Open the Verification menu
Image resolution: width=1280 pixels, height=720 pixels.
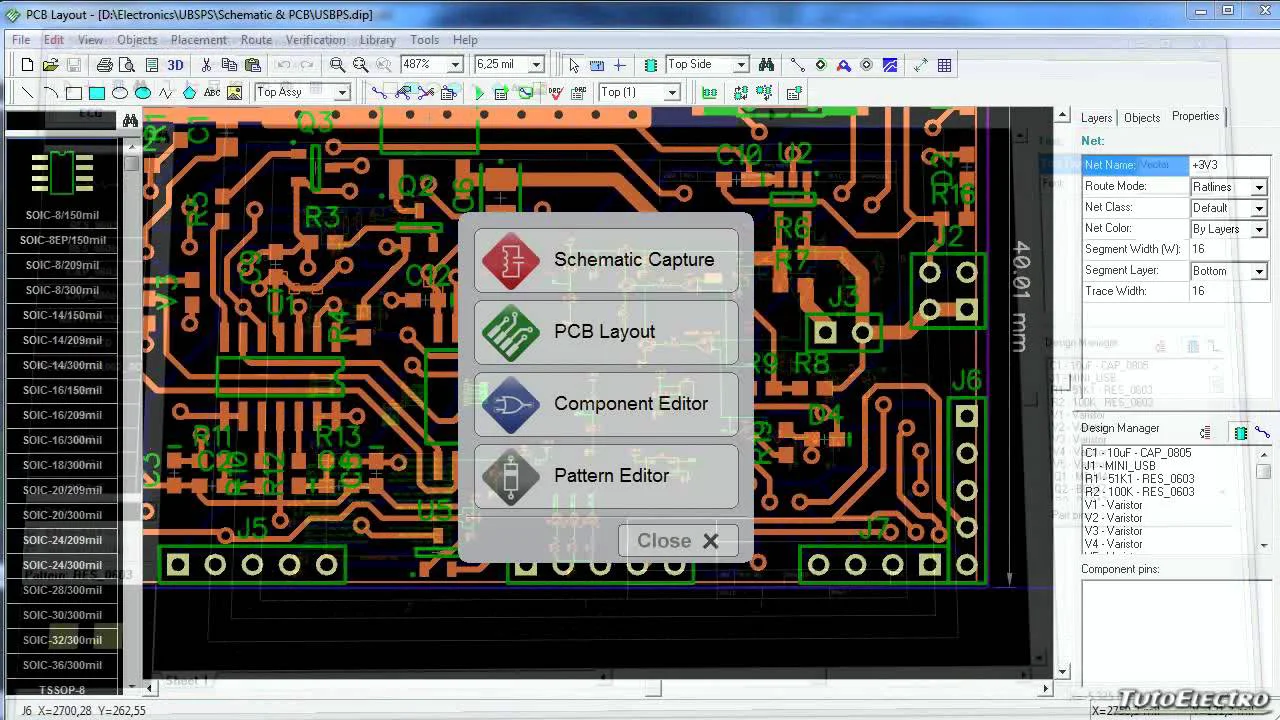[x=316, y=40]
